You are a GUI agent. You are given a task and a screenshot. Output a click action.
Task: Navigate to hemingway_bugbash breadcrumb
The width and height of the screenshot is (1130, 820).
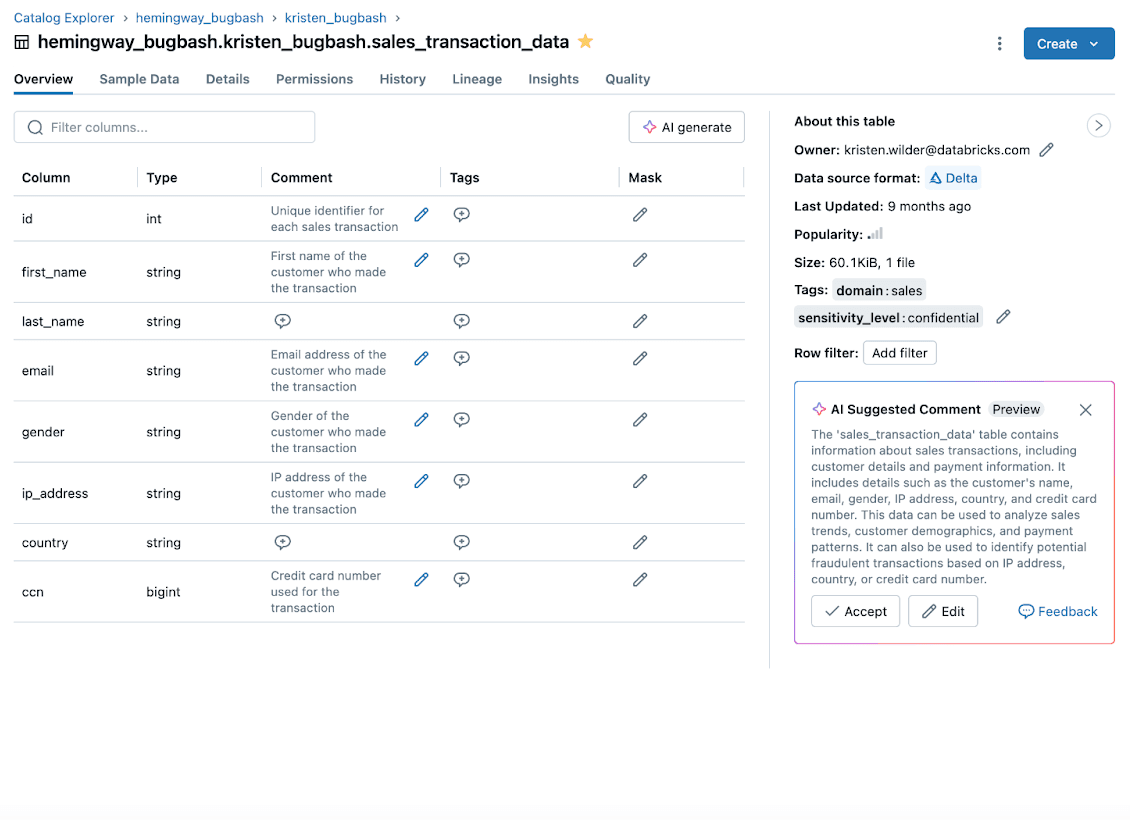(x=199, y=18)
